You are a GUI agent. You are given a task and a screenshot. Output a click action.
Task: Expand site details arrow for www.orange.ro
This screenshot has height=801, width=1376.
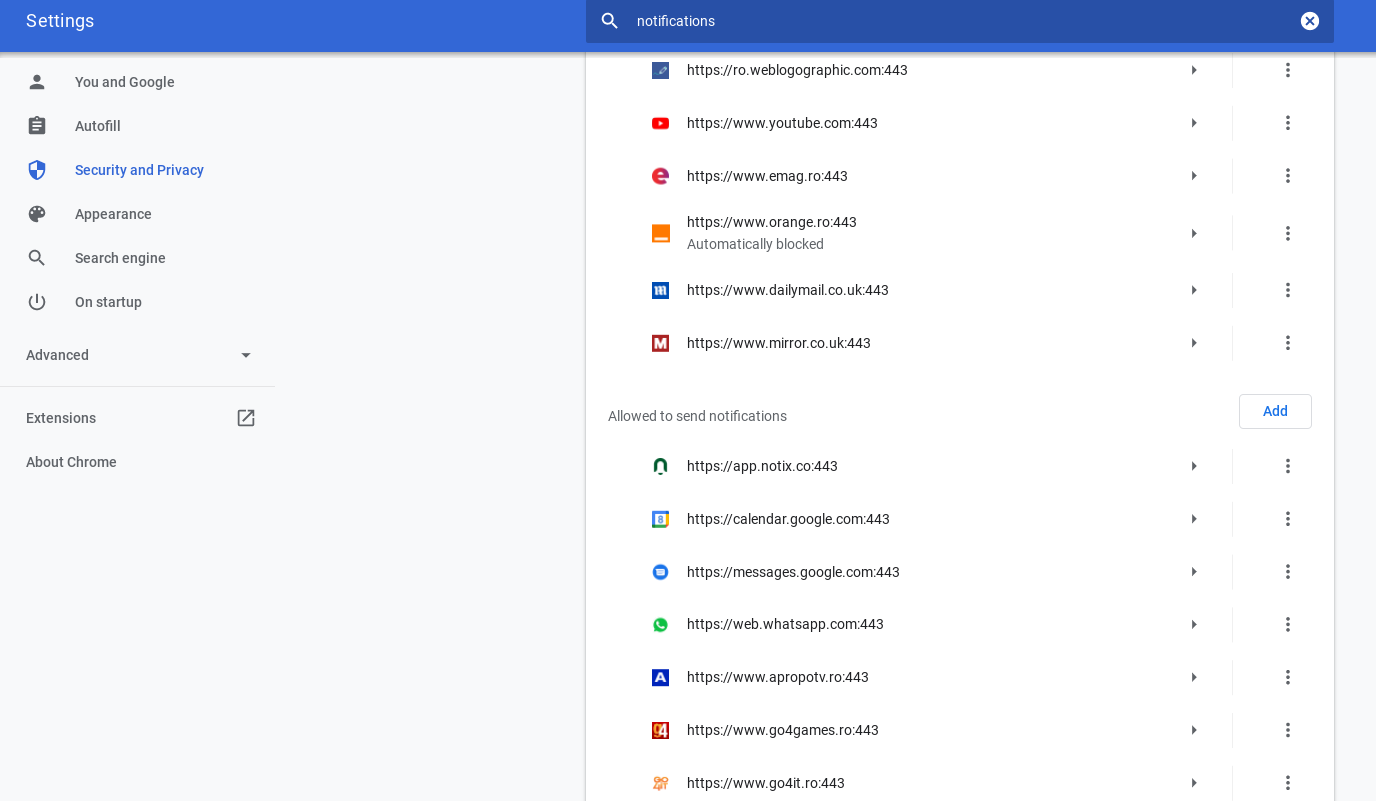(1194, 233)
